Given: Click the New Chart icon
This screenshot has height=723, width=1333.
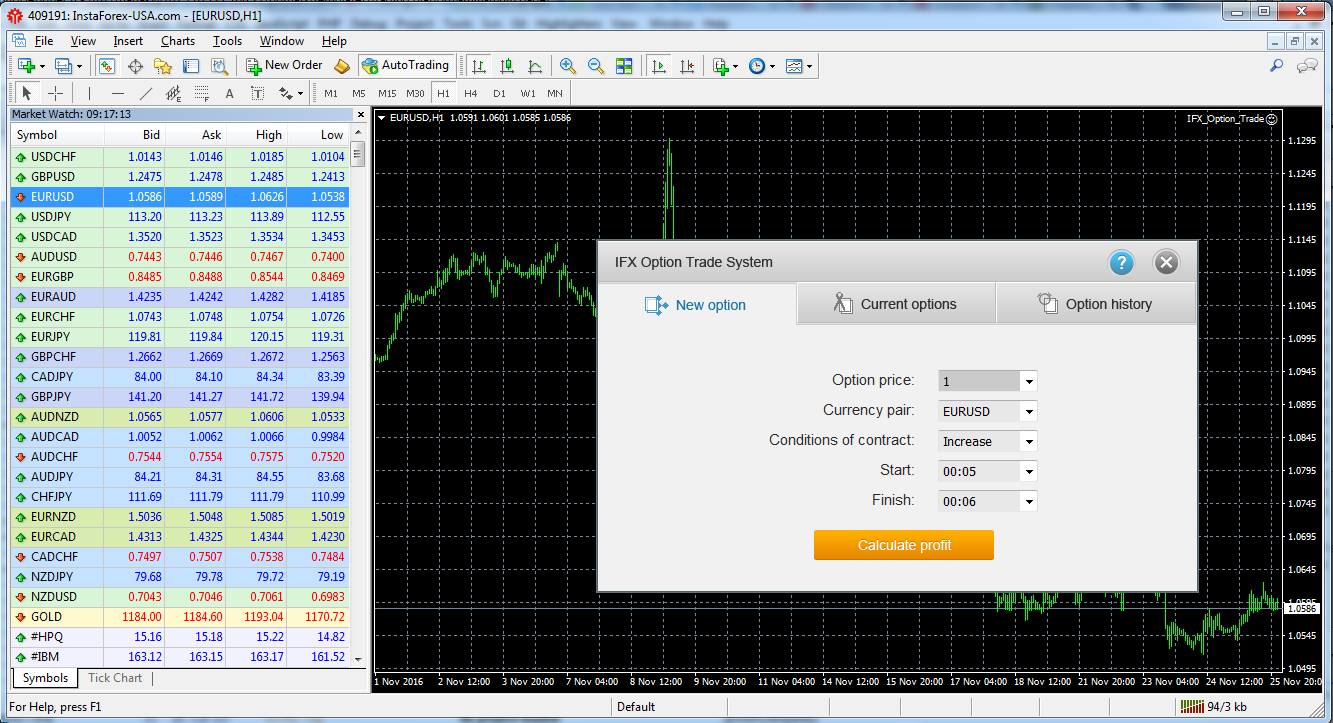Looking at the screenshot, I should [27, 66].
